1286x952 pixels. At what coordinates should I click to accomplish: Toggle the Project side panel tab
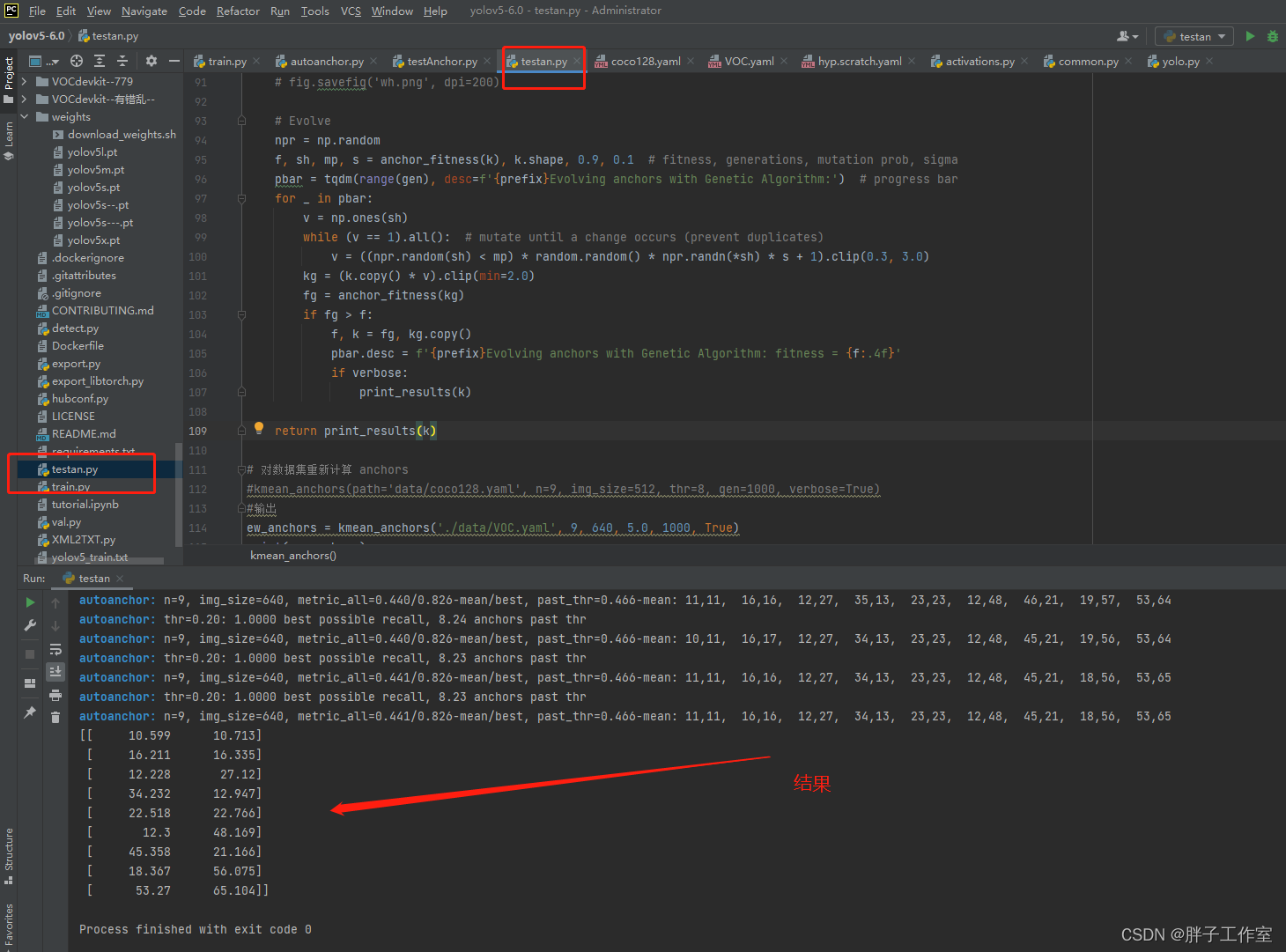click(x=9, y=79)
